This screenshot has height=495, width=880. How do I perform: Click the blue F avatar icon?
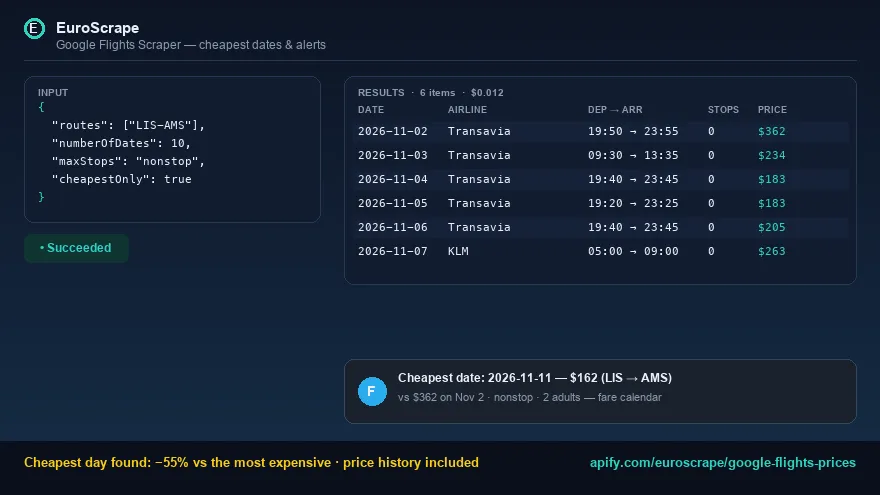click(x=372, y=391)
